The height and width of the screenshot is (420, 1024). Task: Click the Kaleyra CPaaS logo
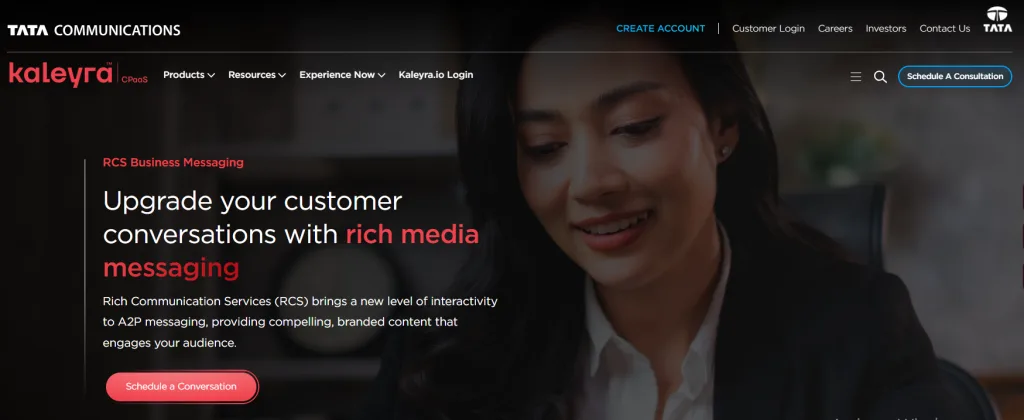(78, 74)
